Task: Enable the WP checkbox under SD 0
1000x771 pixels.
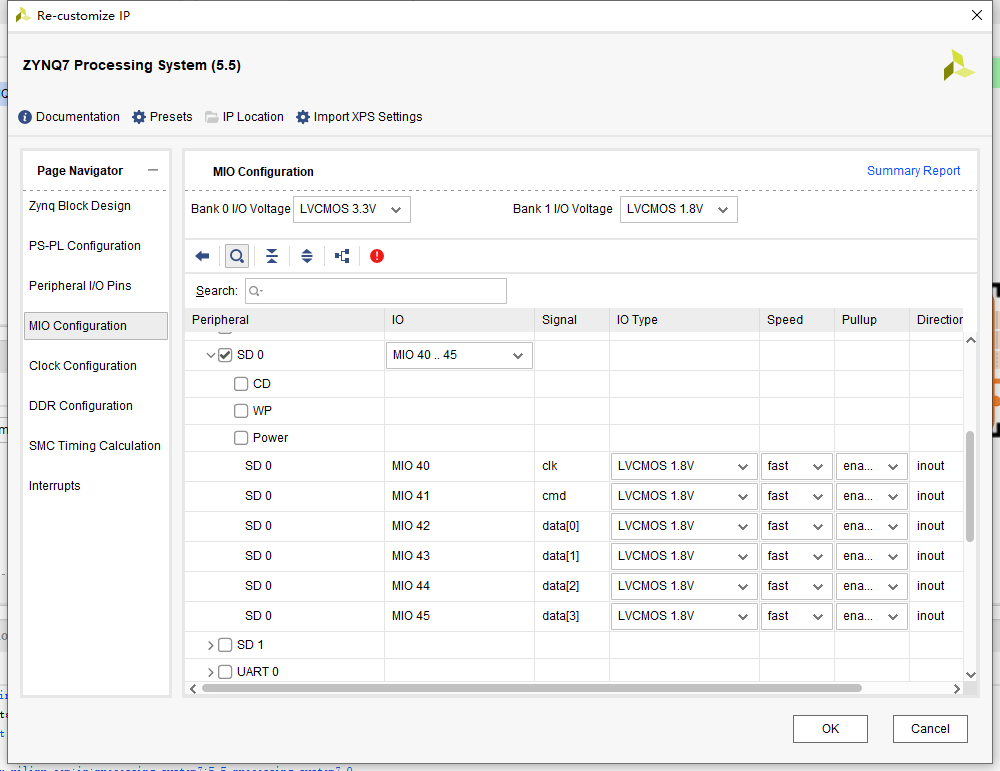Action: point(241,411)
